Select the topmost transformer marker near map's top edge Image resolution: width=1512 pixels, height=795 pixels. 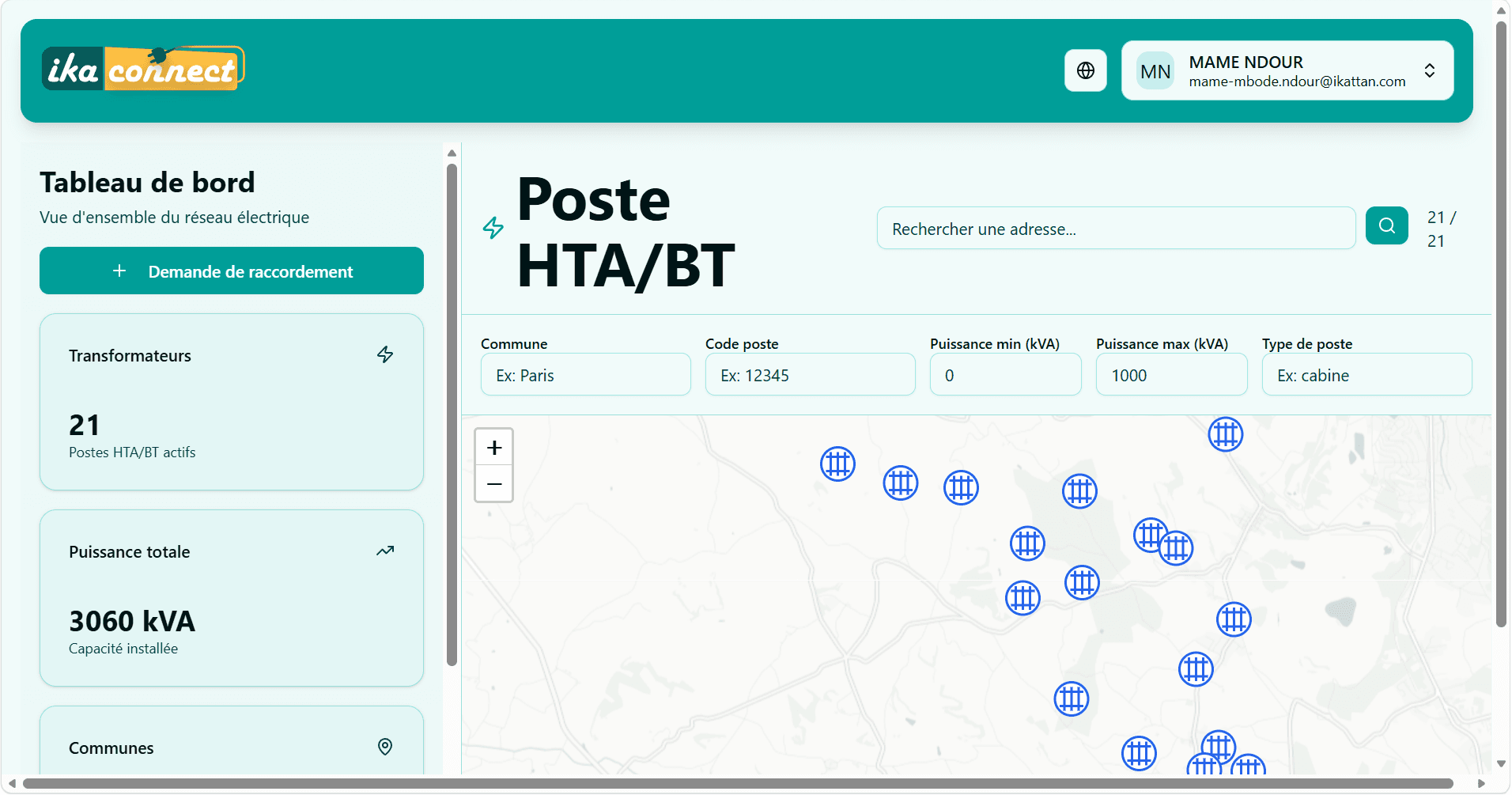tap(1226, 434)
